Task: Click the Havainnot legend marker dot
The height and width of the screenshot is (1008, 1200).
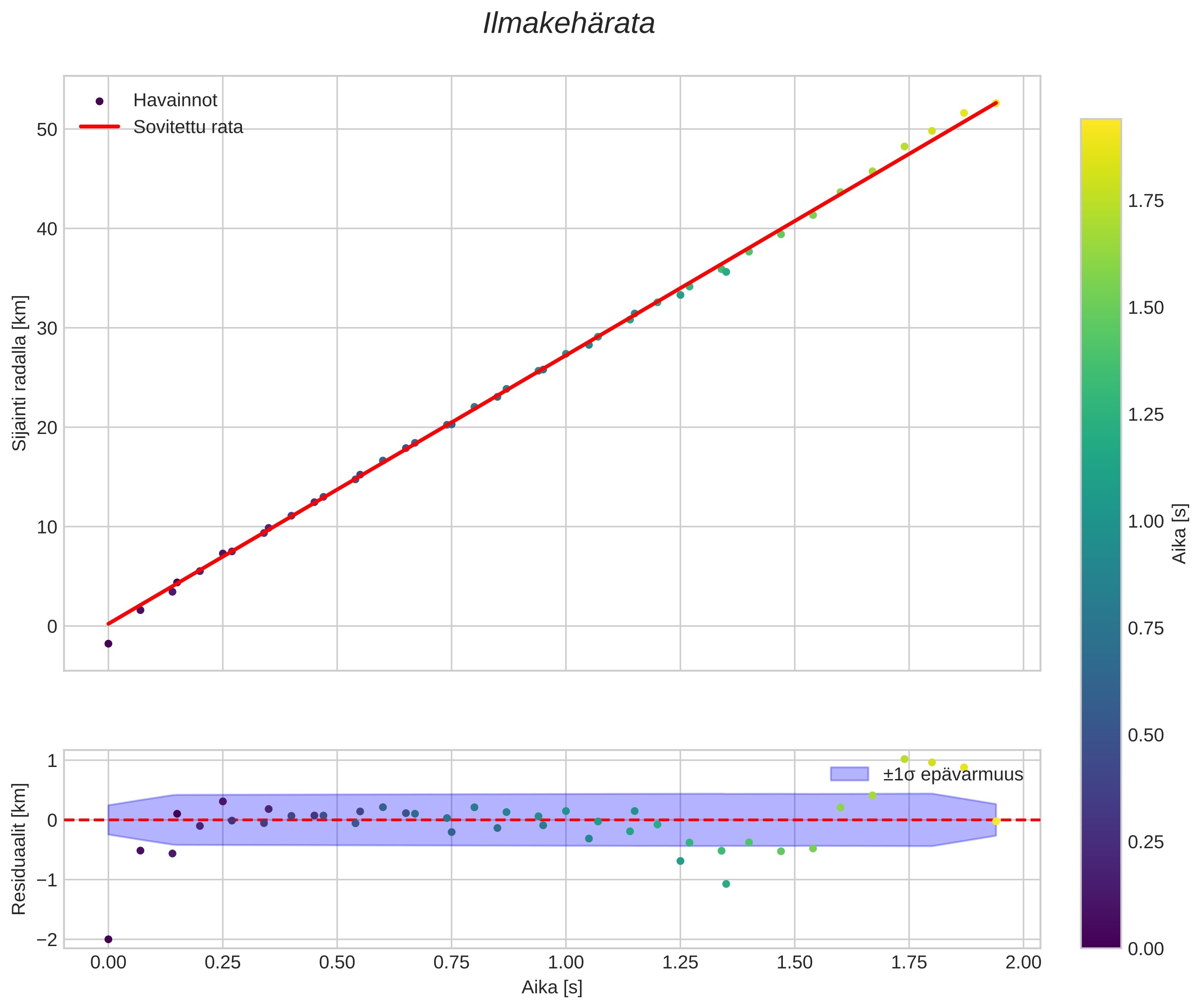Action: click(x=100, y=101)
